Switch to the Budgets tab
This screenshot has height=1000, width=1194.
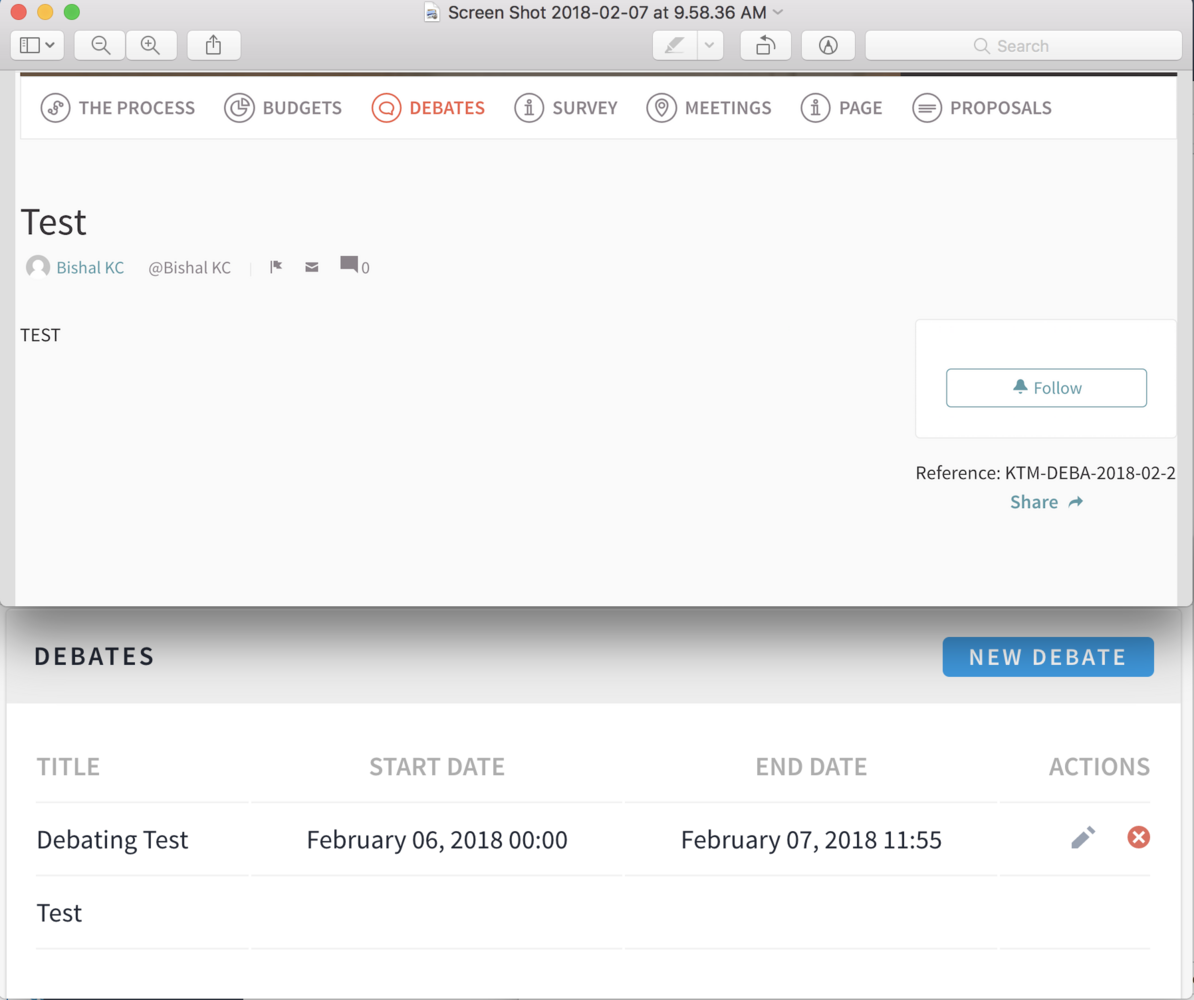click(x=283, y=108)
